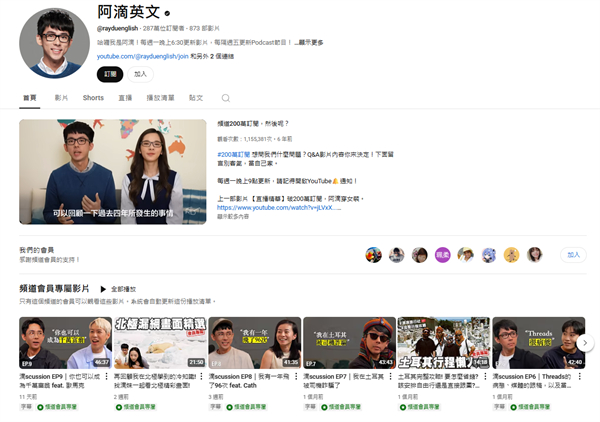Open the yellow teddy bear member avatar
Image resolution: width=600 pixels, height=422 pixels.
click(512, 255)
